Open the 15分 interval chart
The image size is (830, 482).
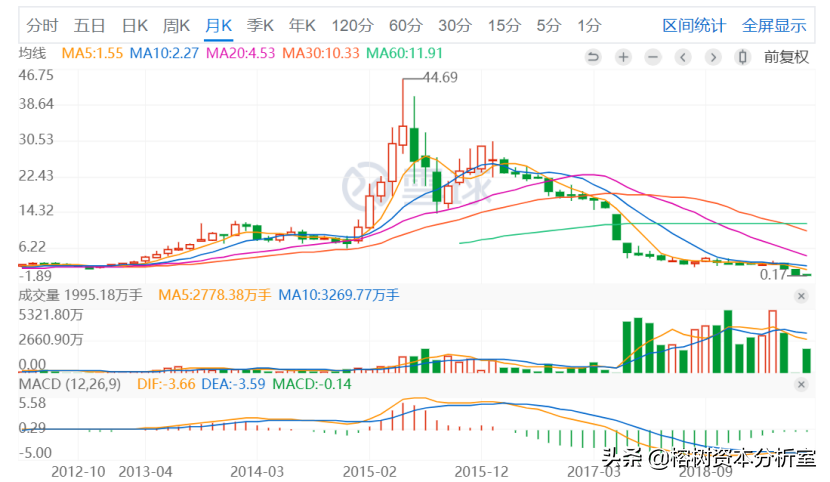click(x=504, y=25)
